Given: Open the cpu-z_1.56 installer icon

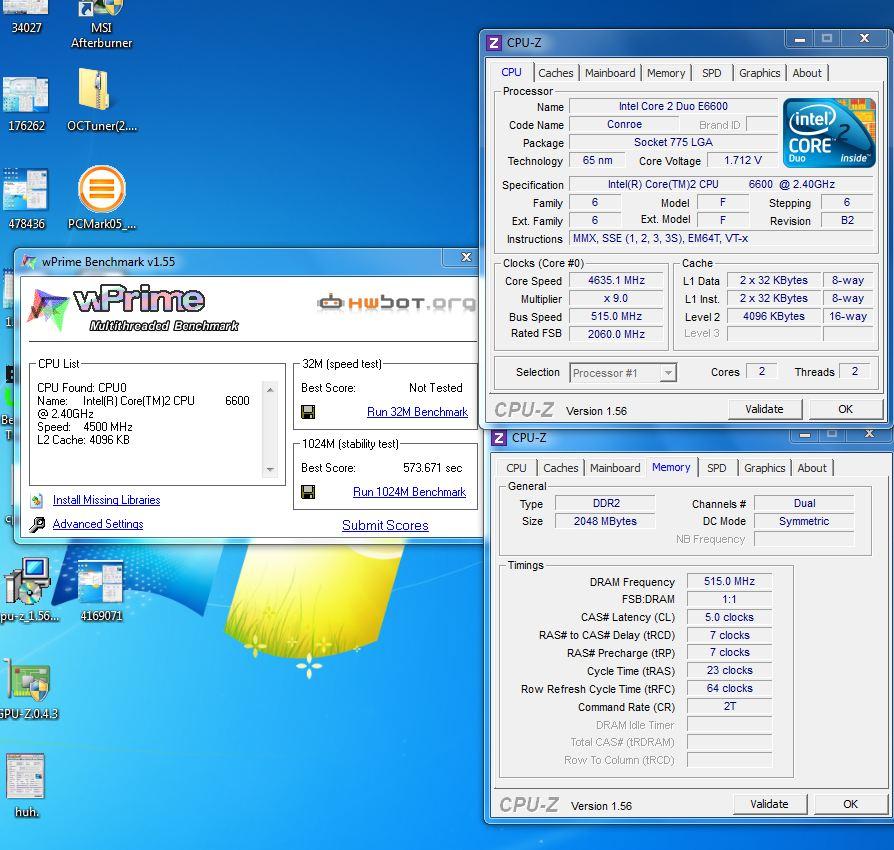Looking at the screenshot, I should 27,581.
